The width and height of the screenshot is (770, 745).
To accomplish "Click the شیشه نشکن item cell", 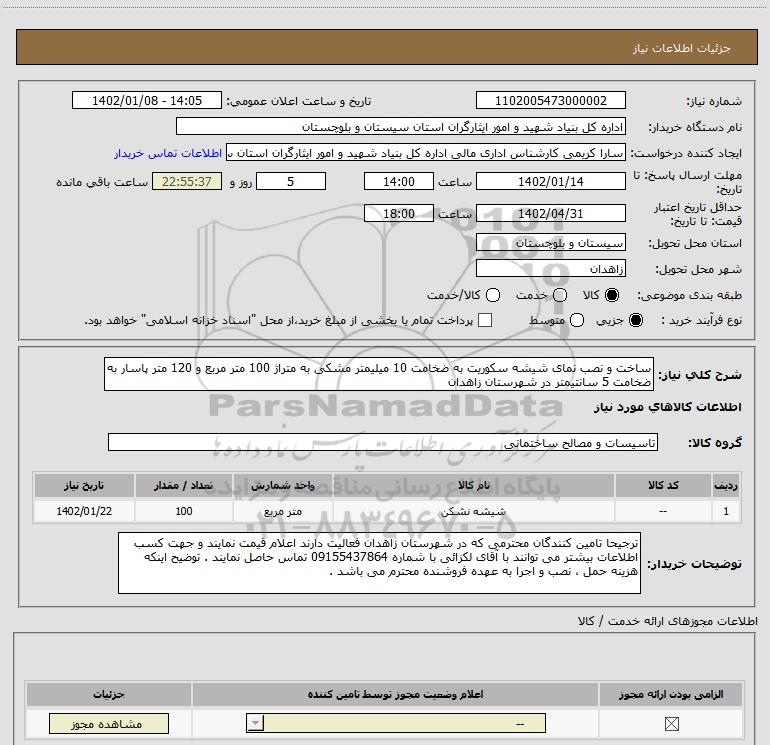I will coord(473,511).
